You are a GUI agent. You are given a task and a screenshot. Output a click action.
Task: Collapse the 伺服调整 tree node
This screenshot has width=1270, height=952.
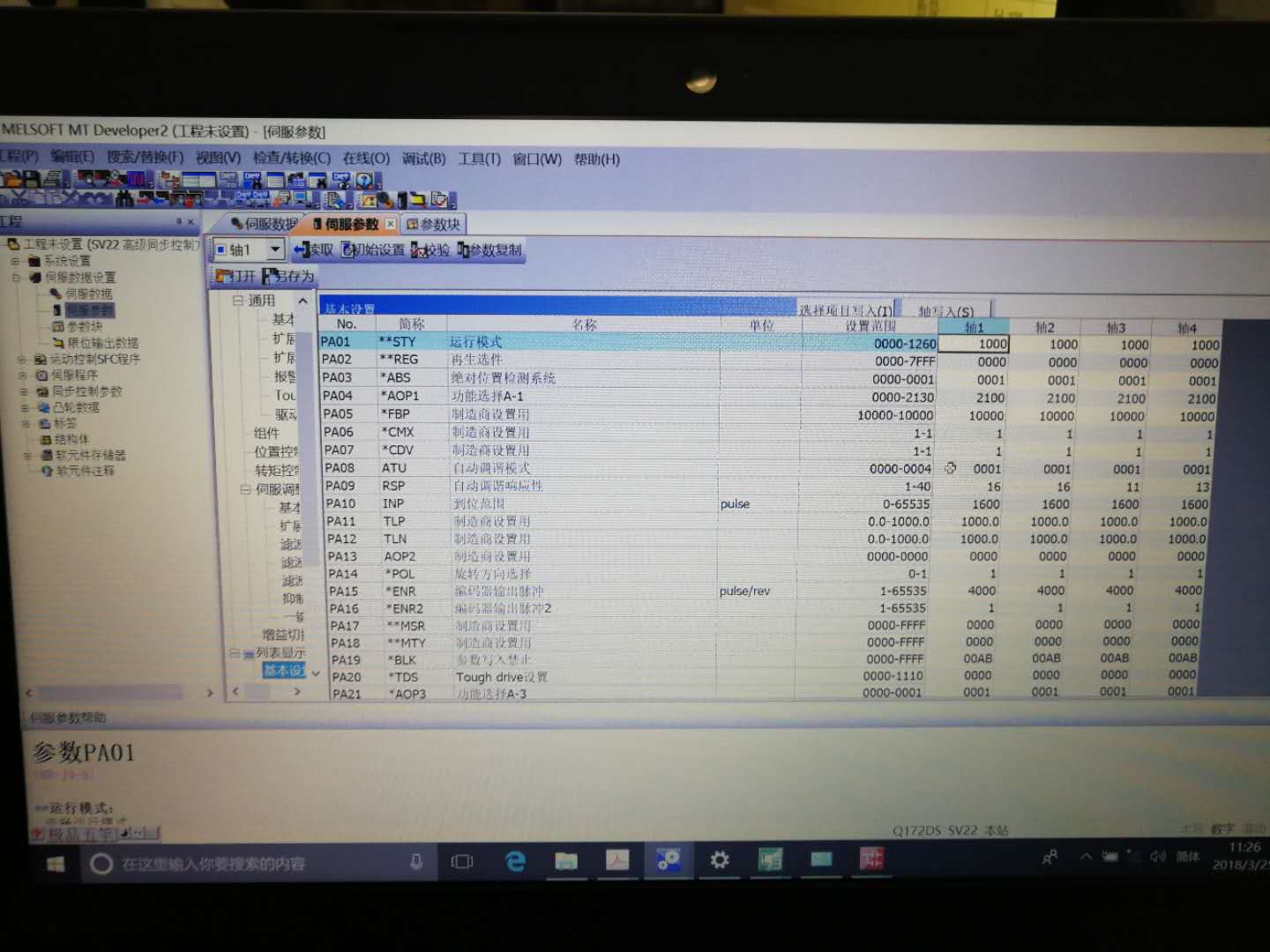245,489
